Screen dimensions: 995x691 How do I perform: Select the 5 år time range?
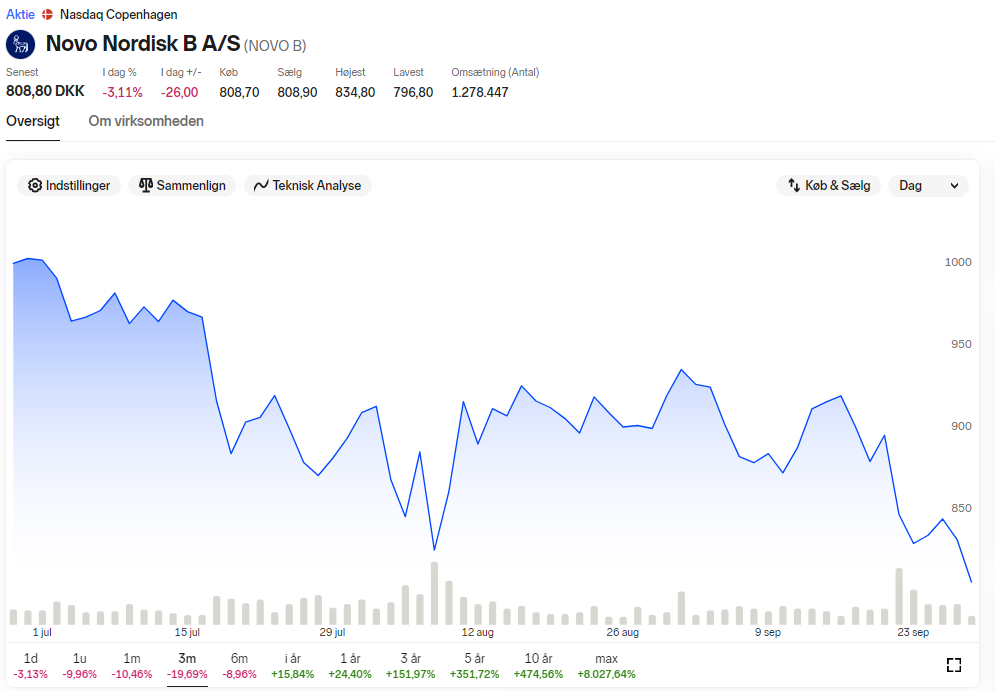pyautogui.click(x=475, y=666)
